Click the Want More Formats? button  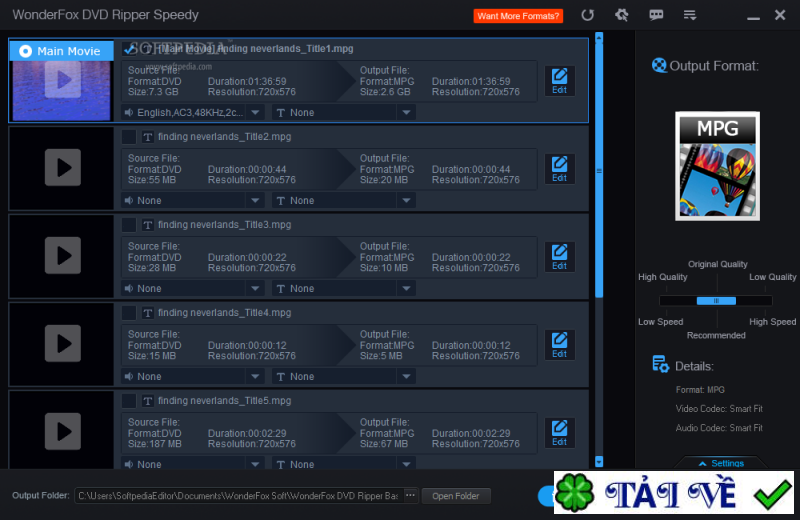[518, 16]
